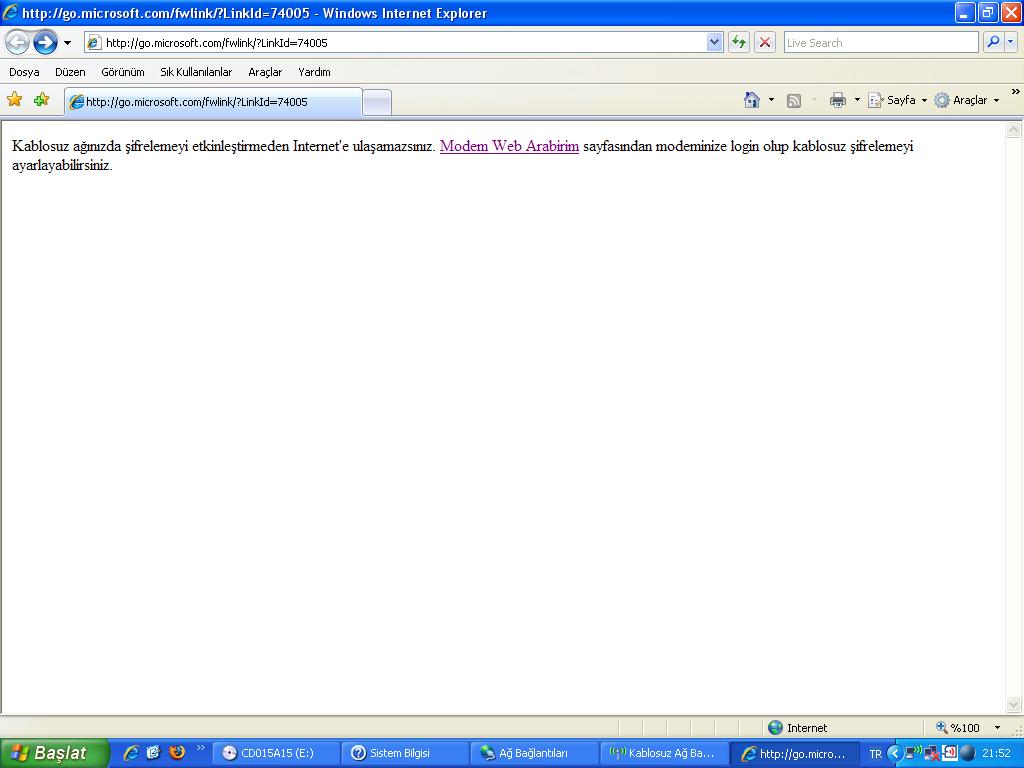Expand the command bar overflow chevron
This screenshot has height=768, width=1024.
(1016, 92)
